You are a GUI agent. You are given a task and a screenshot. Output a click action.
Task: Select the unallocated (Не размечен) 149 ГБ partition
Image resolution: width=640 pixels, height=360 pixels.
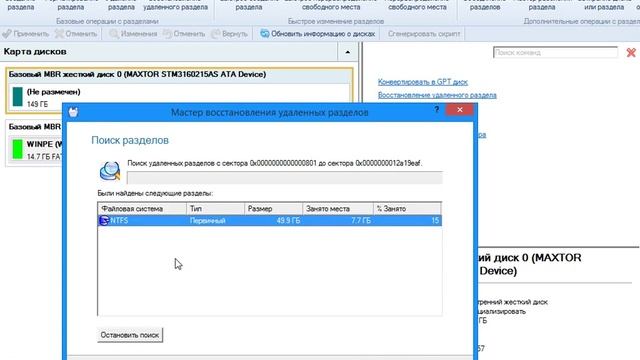179,98
